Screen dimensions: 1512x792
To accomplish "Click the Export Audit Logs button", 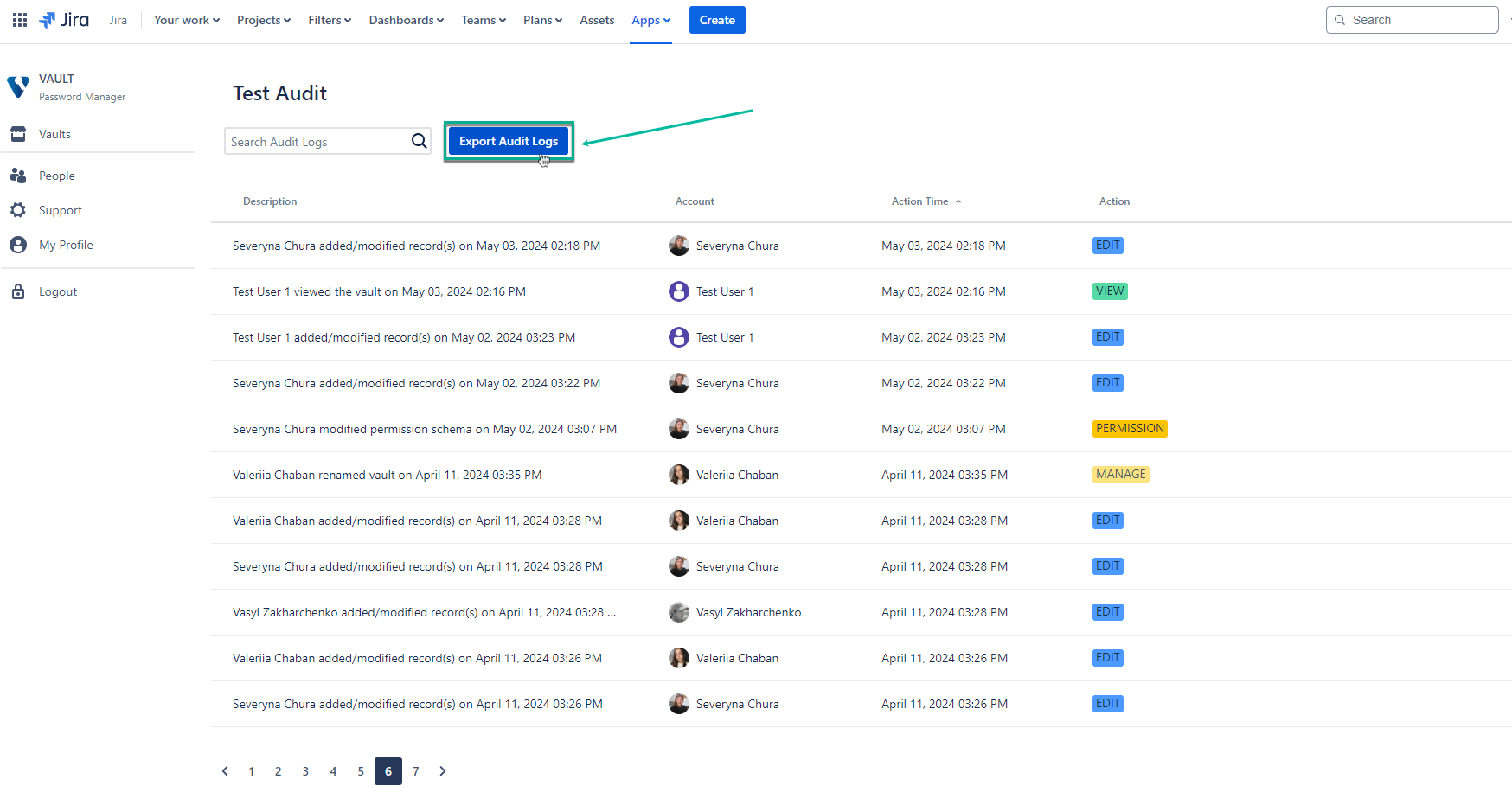I will tap(508, 140).
